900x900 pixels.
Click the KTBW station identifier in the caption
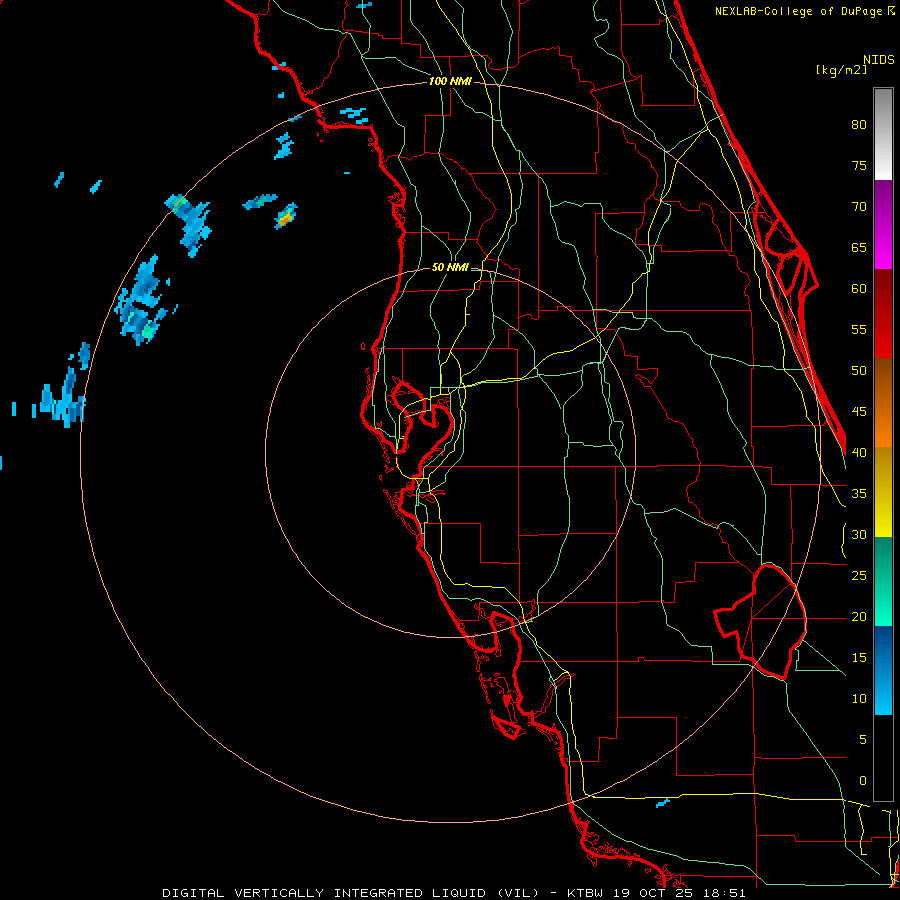[585, 893]
